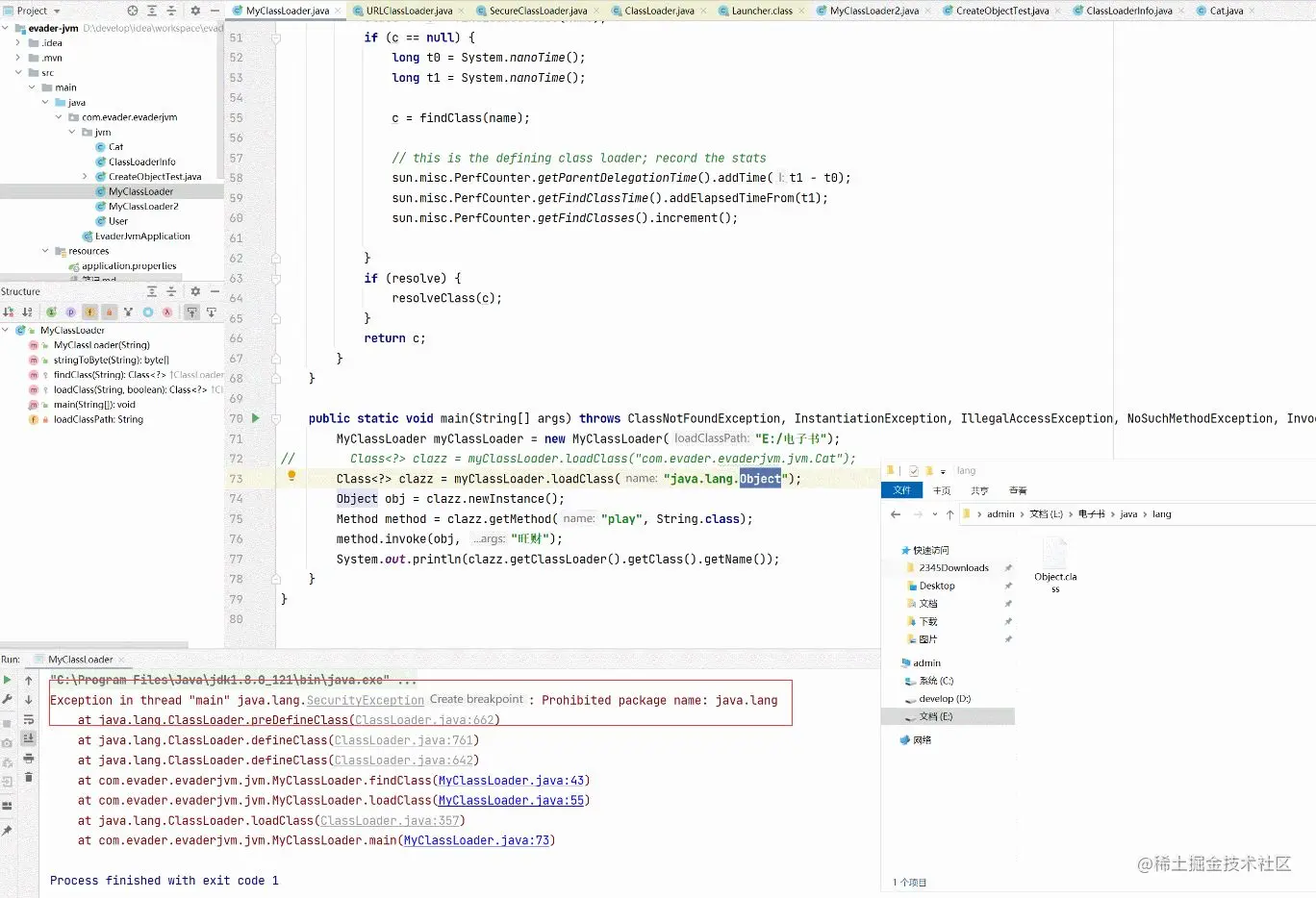Image resolution: width=1316 pixels, height=898 pixels.
Task: Click Project panel settings gear
Action: (195, 11)
